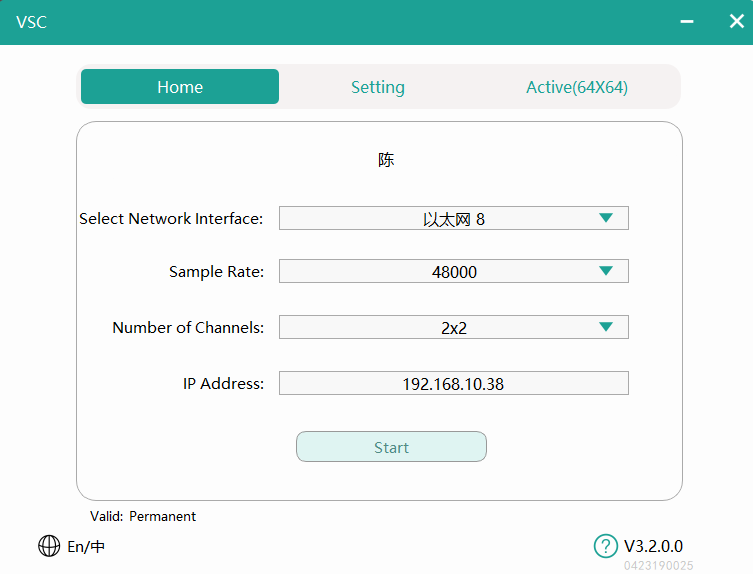
Task: Open help via question mark icon
Action: coord(606,546)
